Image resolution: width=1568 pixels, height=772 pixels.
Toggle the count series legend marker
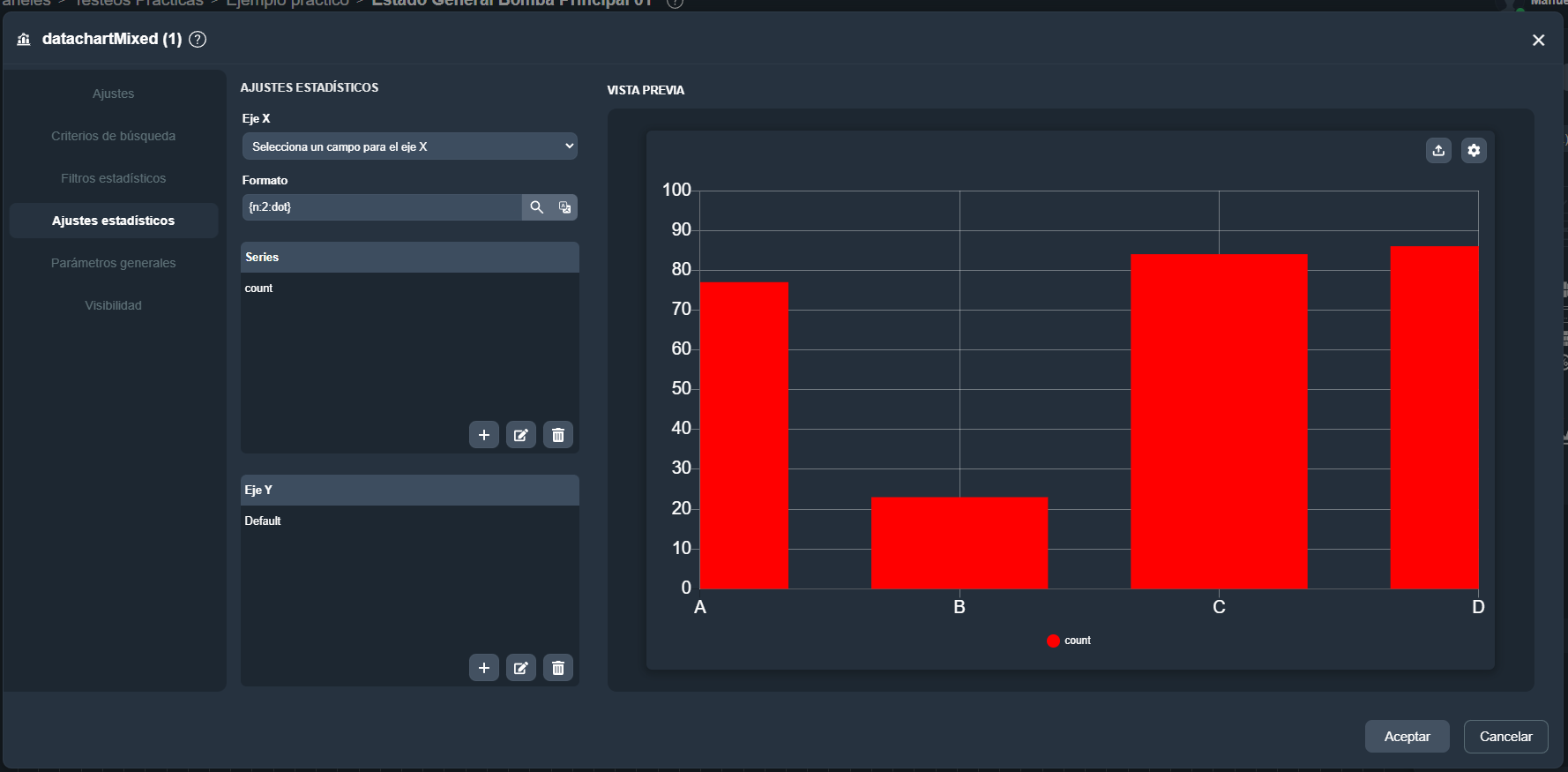1053,641
